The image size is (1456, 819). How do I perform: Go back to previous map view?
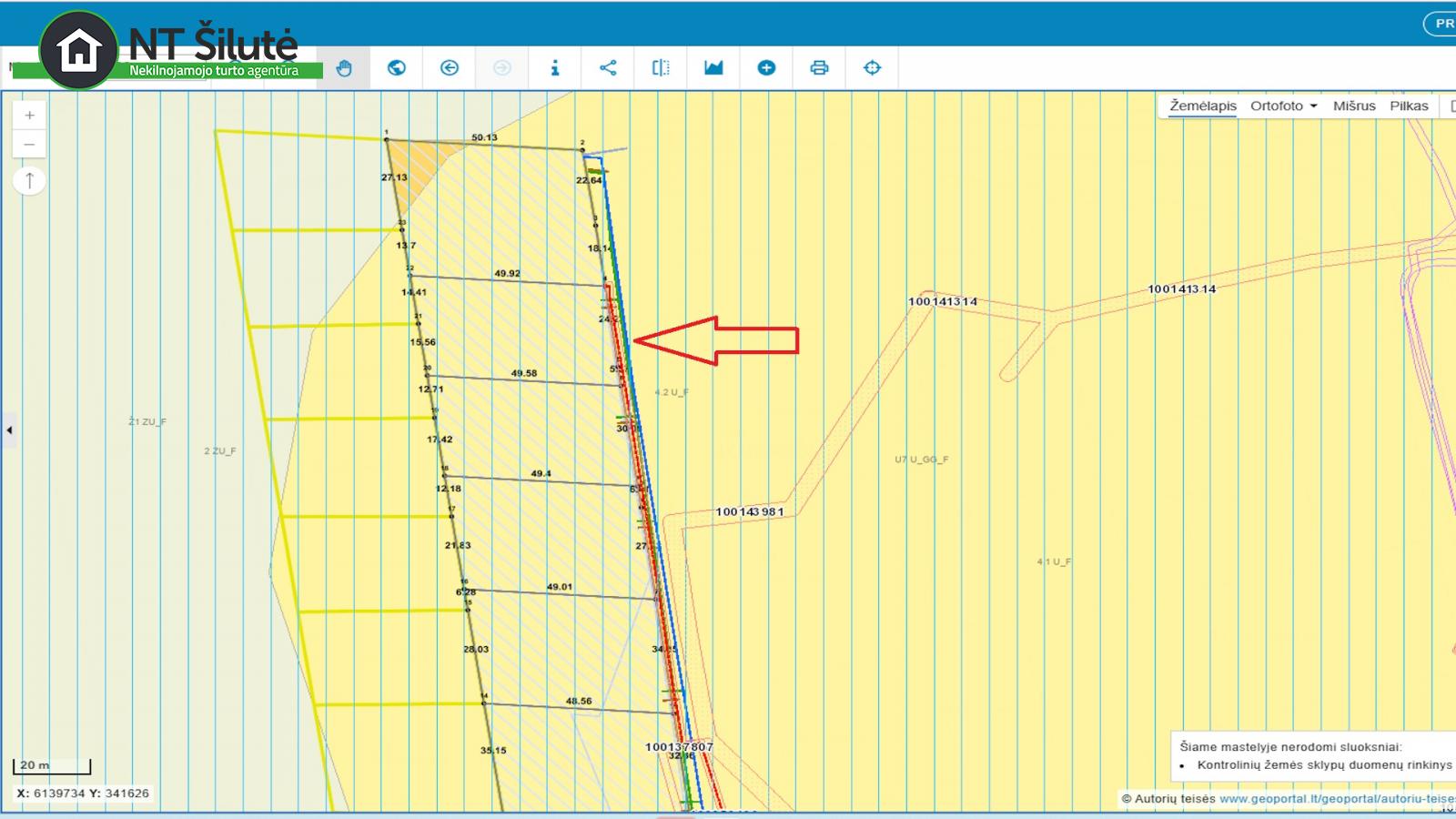[x=450, y=68]
